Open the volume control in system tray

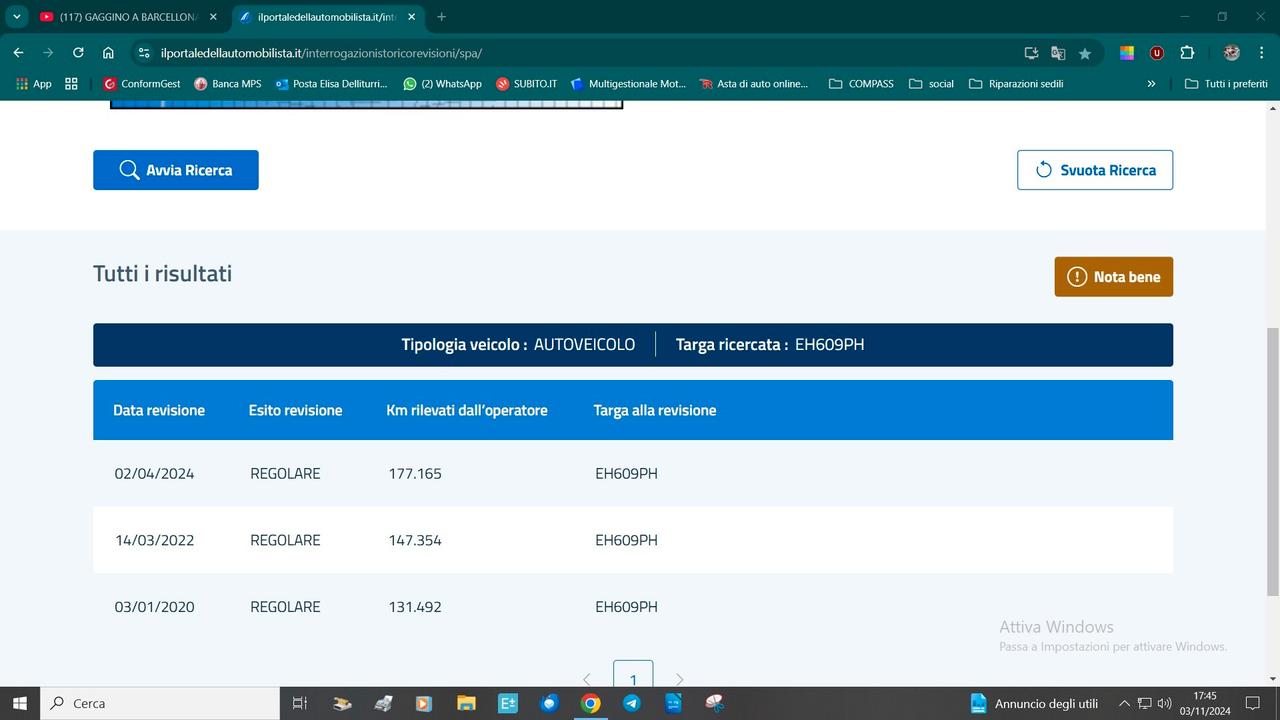(1164, 703)
